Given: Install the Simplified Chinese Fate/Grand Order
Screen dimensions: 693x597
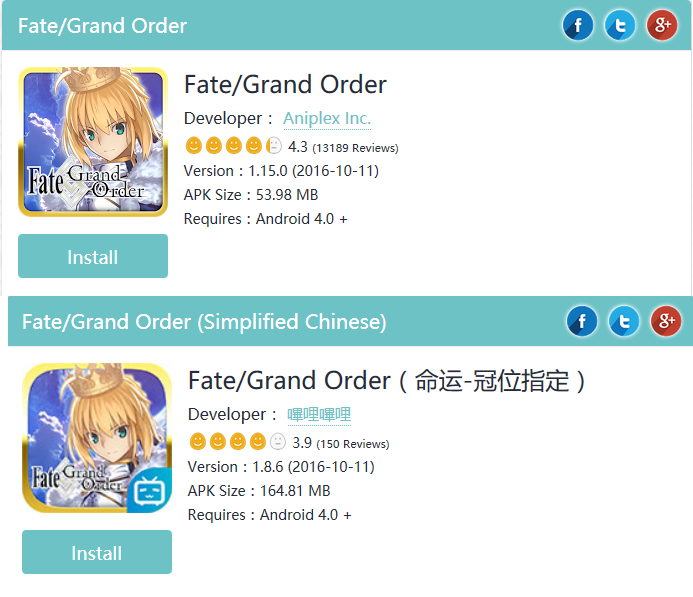Looking at the screenshot, I should click(97, 553).
